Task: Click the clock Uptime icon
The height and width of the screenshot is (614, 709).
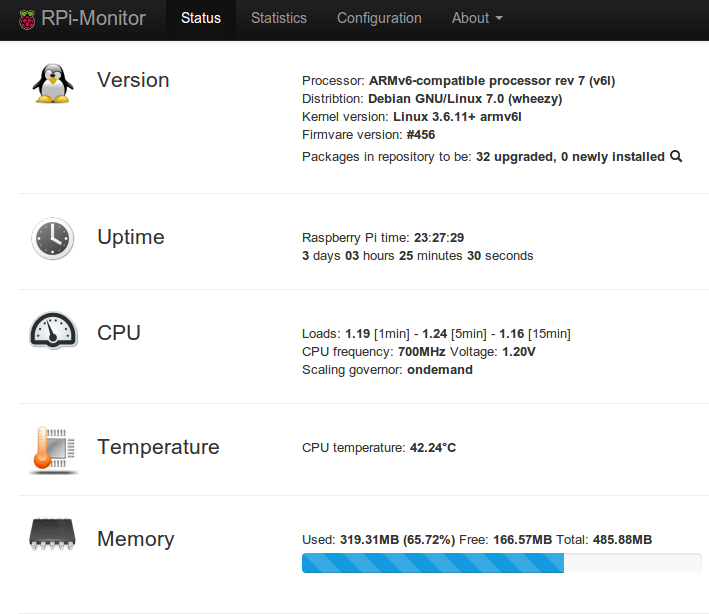Action: tap(52, 238)
